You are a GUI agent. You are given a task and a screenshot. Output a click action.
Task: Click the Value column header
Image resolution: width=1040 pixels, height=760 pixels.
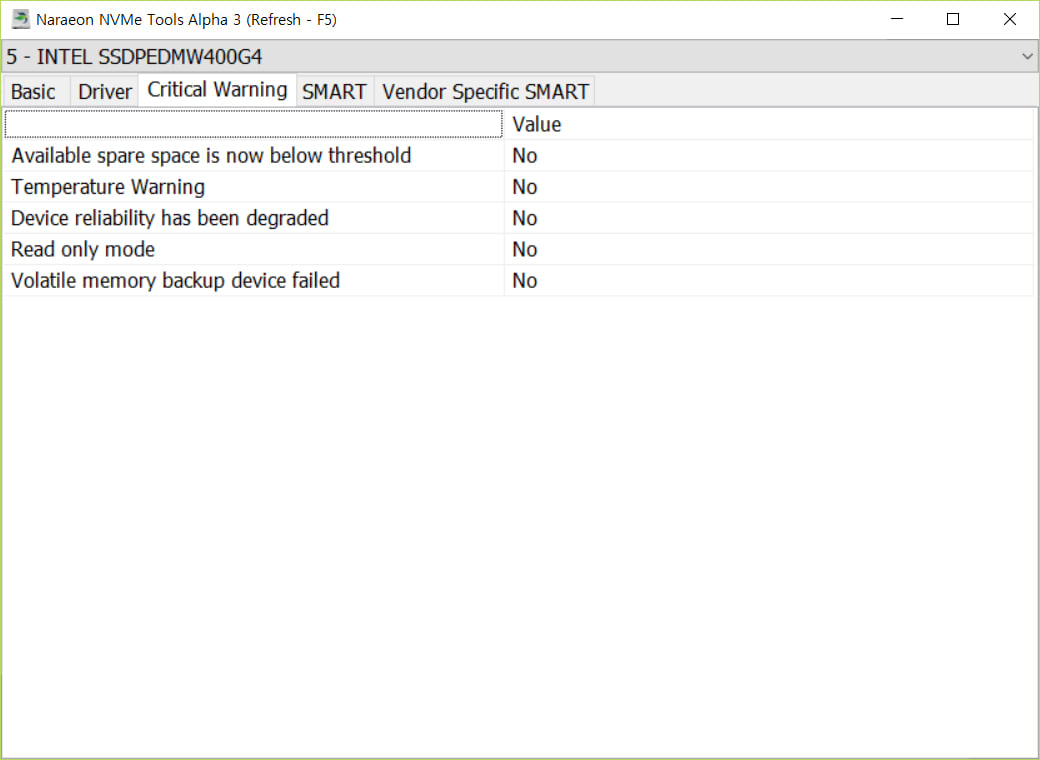pos(768,125)
